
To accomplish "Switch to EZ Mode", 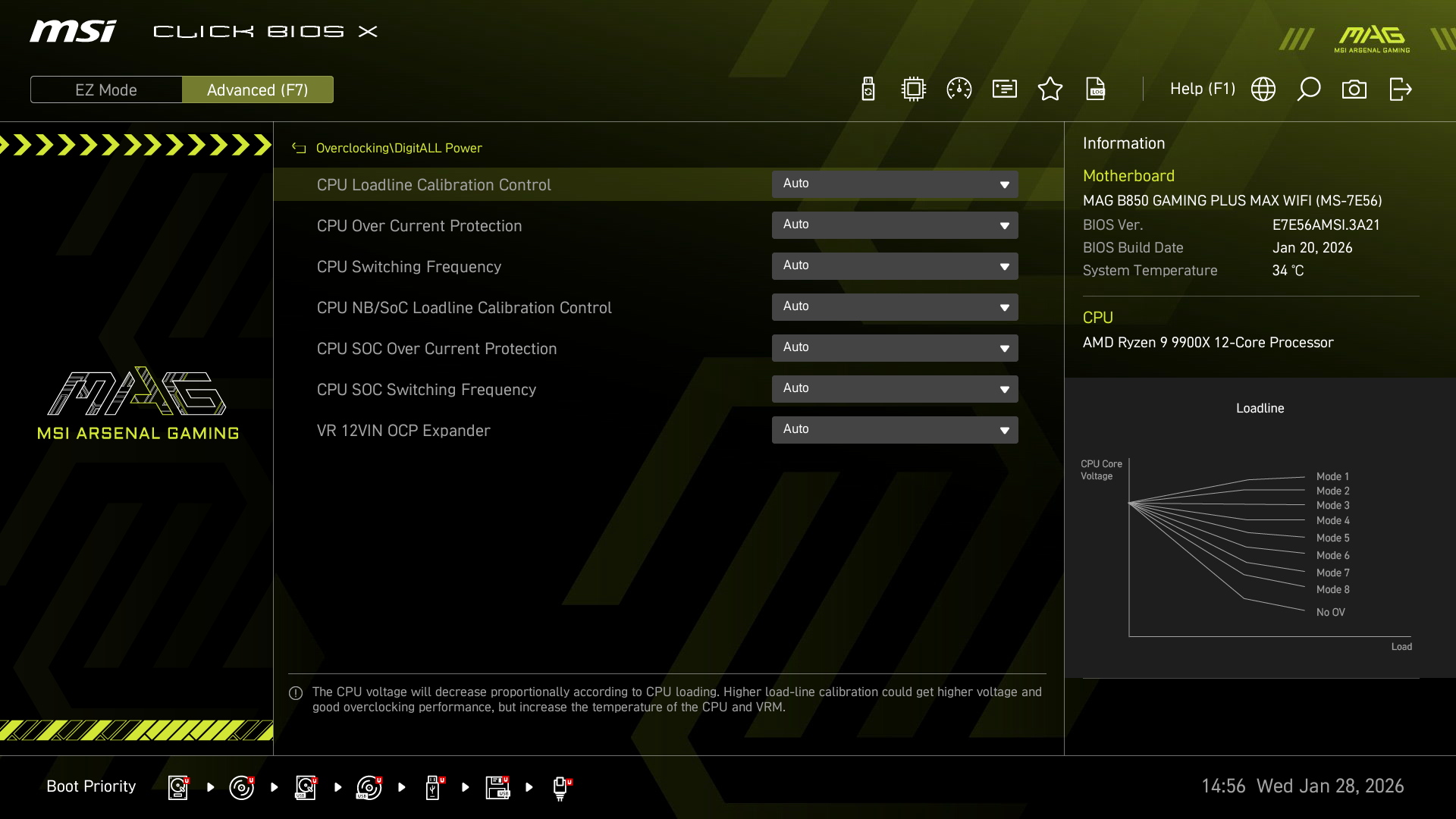I will pos(106,89).
